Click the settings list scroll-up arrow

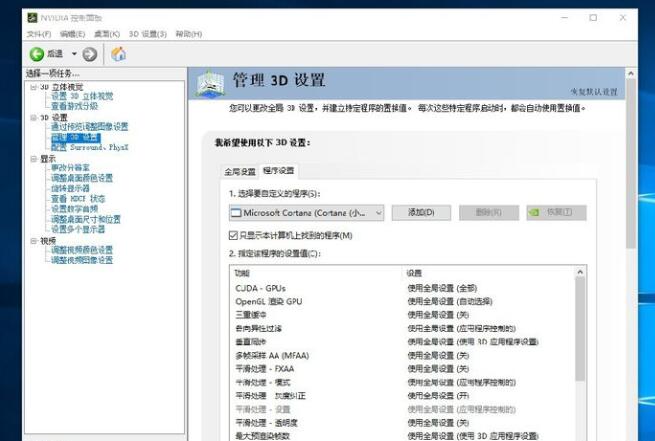tap(580, 272)
